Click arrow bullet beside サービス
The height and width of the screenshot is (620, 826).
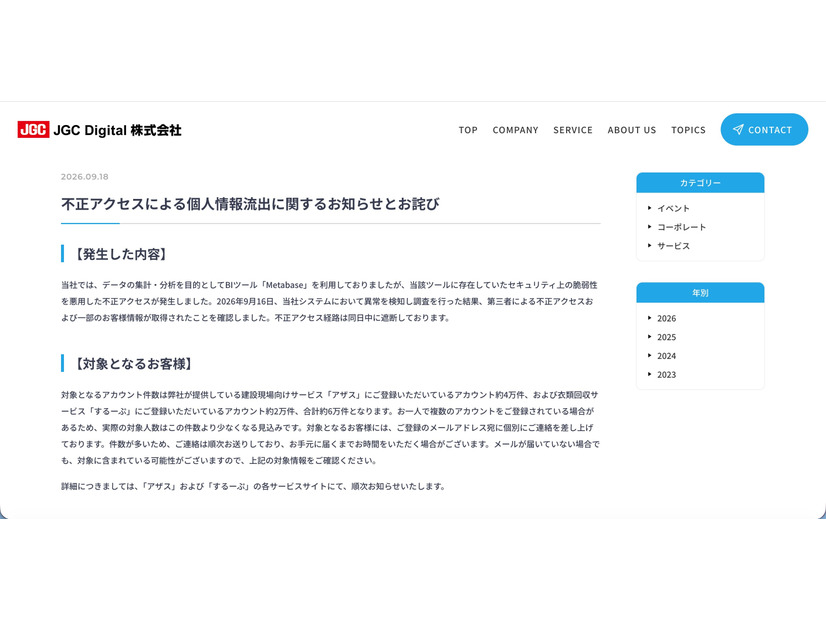pyautogui.click(x=650, y=245)
